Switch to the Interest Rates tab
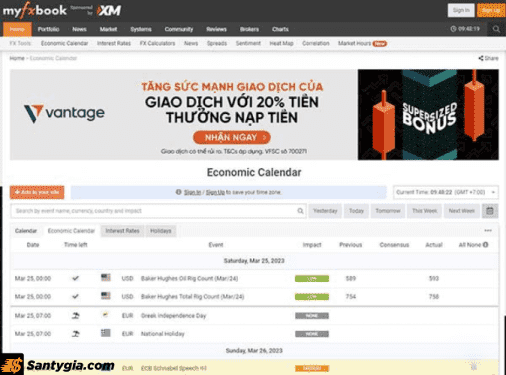Image resolution: width=506 pixels, height=375 pixels. tap(122, 231)
